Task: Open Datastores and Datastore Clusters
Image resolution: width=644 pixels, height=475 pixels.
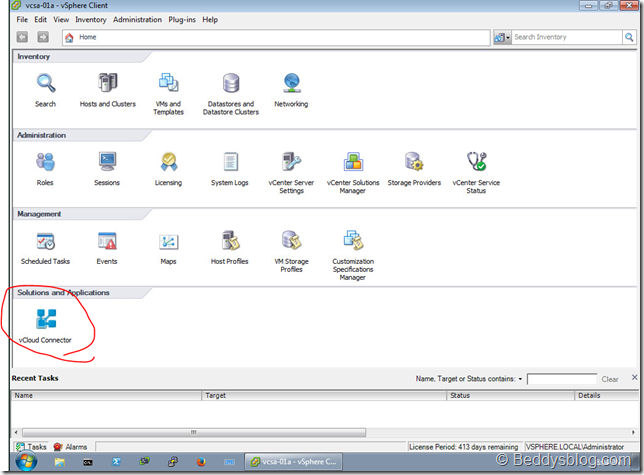Action: click(x=231, y=83)
